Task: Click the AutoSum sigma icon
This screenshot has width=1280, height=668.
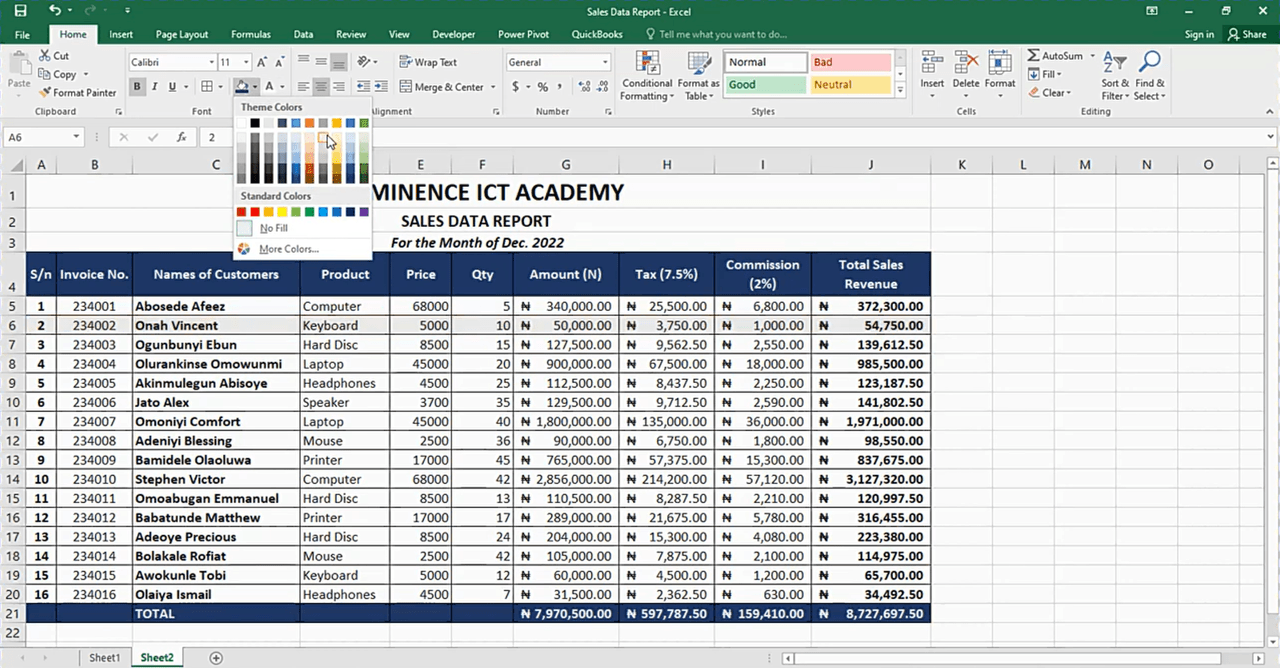Action: (x=1034, y=56)
